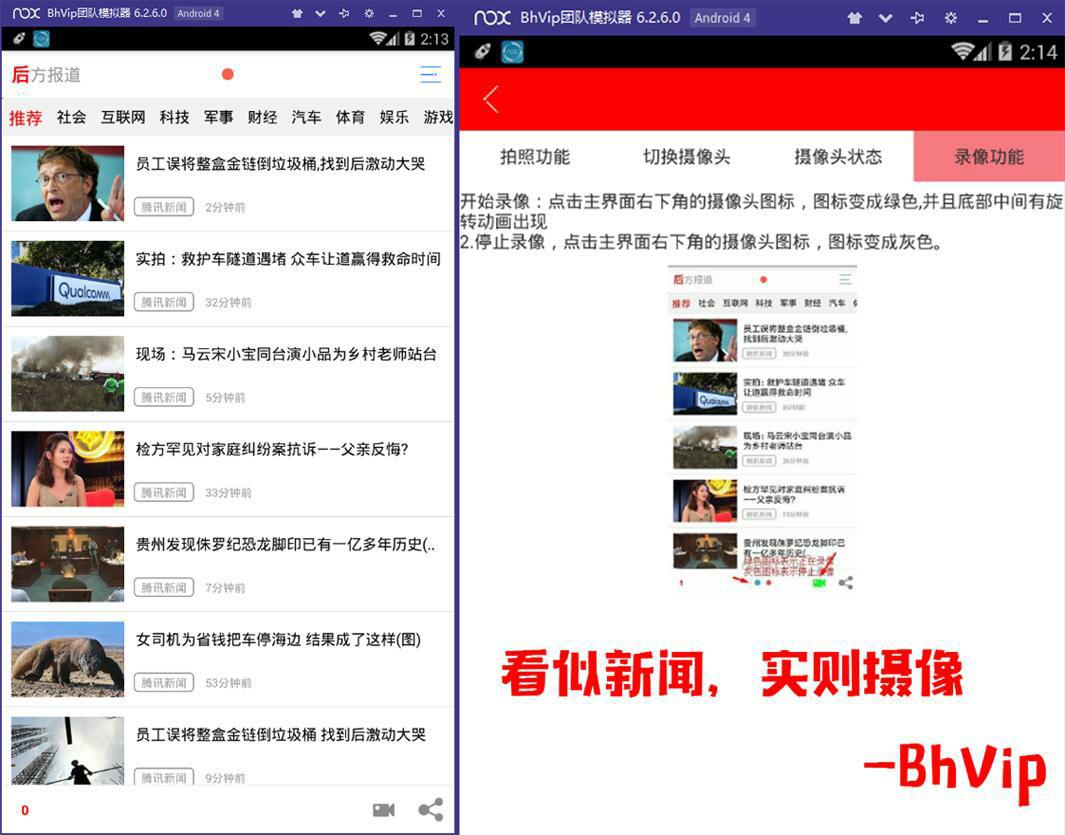Viewport: 1065px width, 835px height.
Task: Click the left window's pin icon in title bar
Action: pos(344,13)
